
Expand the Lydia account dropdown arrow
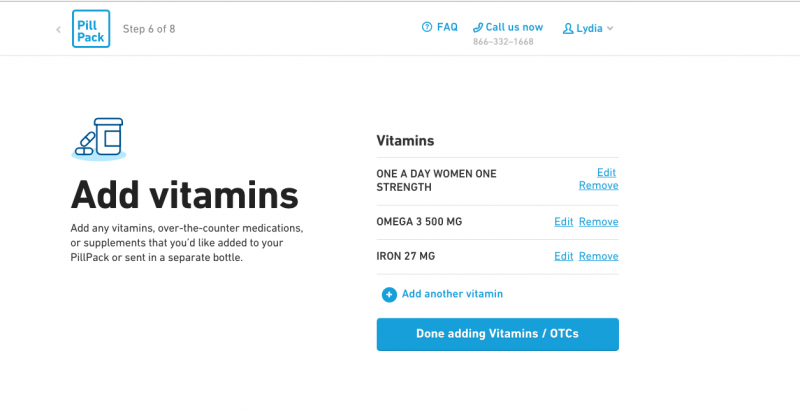coord(610,29)
